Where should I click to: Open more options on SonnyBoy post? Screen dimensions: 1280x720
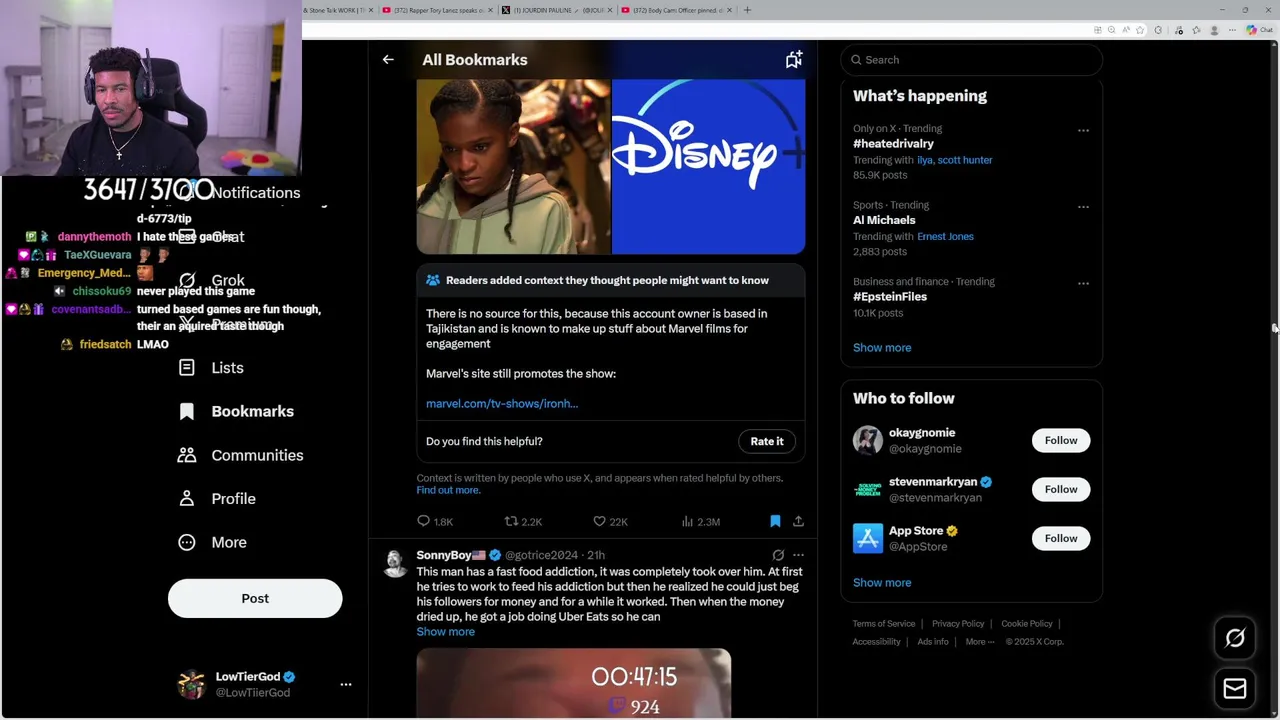click(x=798, y=555)
